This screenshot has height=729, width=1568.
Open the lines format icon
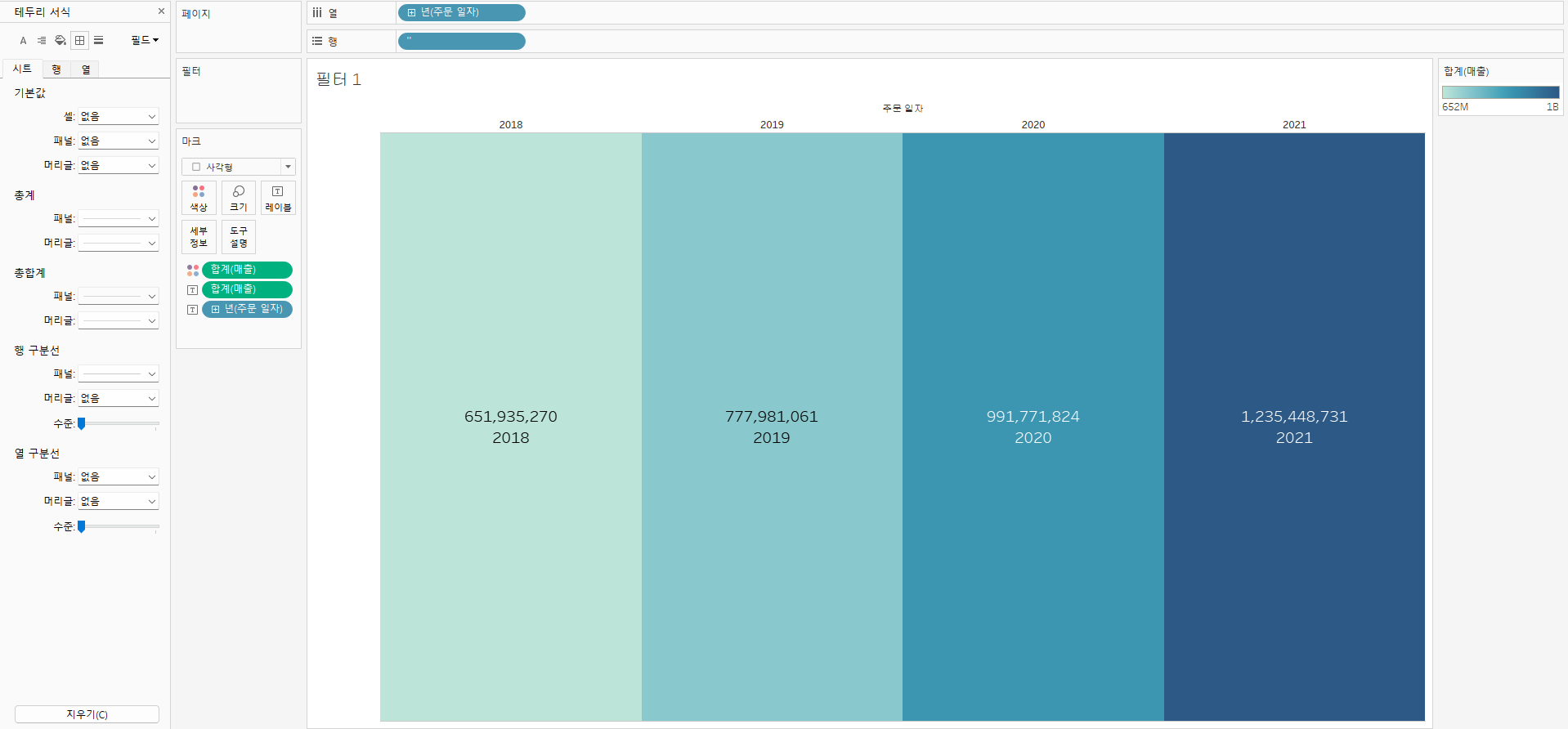pos(98,40)
